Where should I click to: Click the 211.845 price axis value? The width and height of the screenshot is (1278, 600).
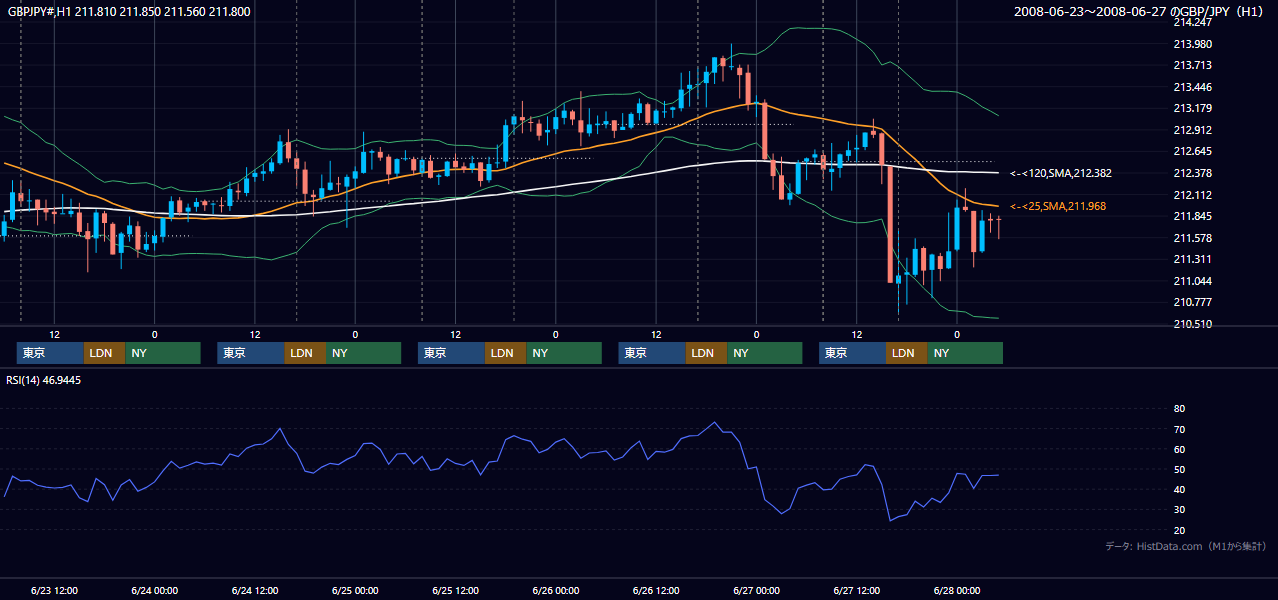coord(1192,216)
